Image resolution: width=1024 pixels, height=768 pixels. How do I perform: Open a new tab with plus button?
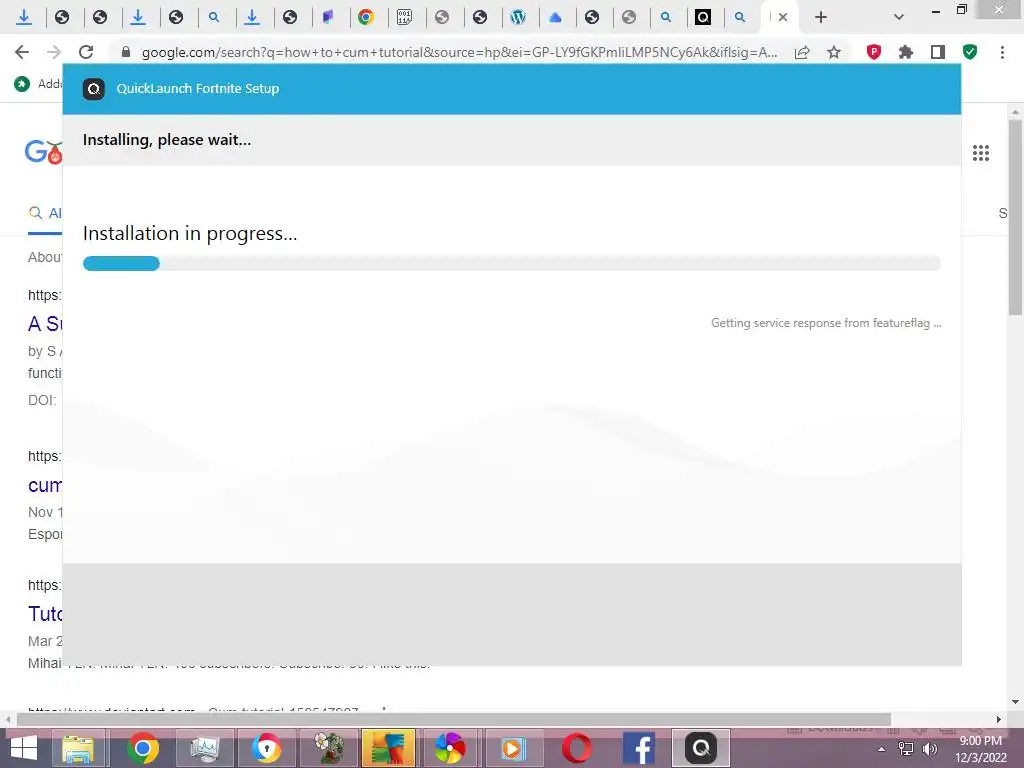[821, 17]
